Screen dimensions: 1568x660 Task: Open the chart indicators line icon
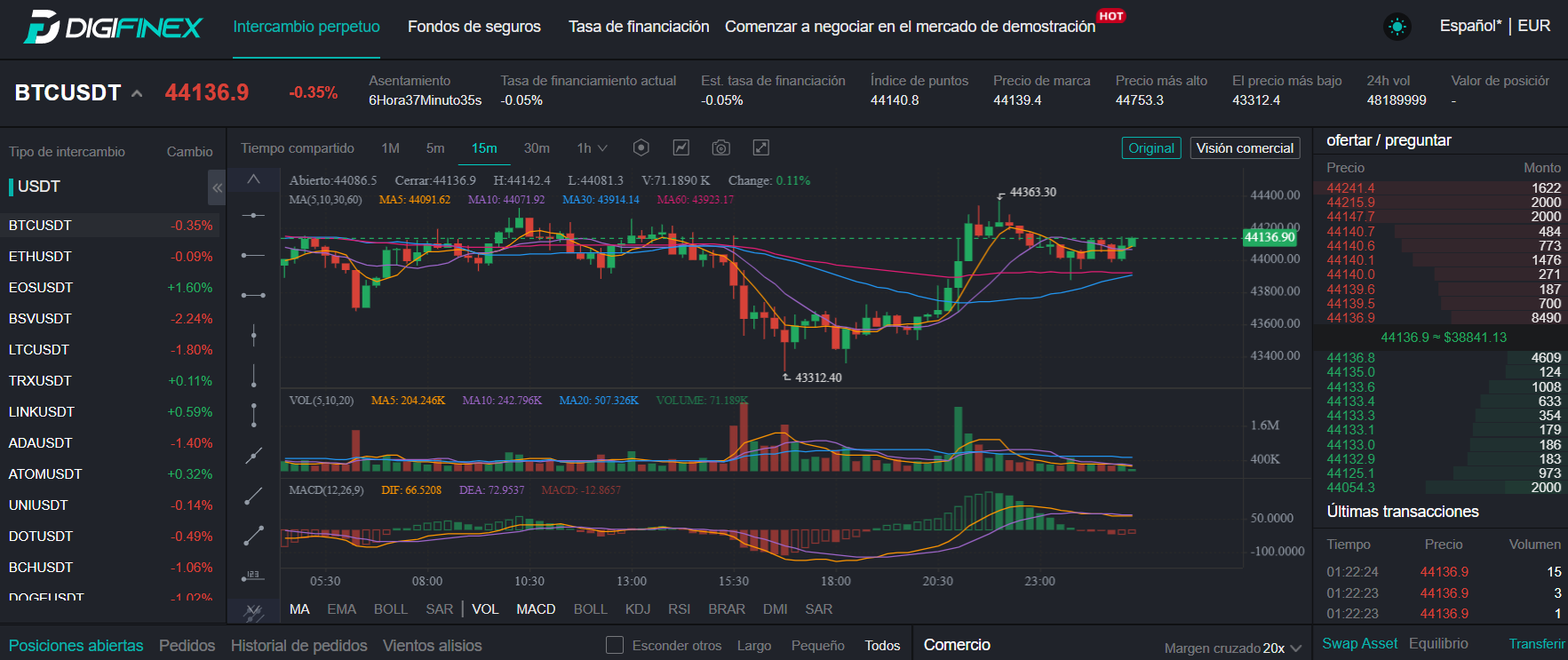click(x=681, y=147)
